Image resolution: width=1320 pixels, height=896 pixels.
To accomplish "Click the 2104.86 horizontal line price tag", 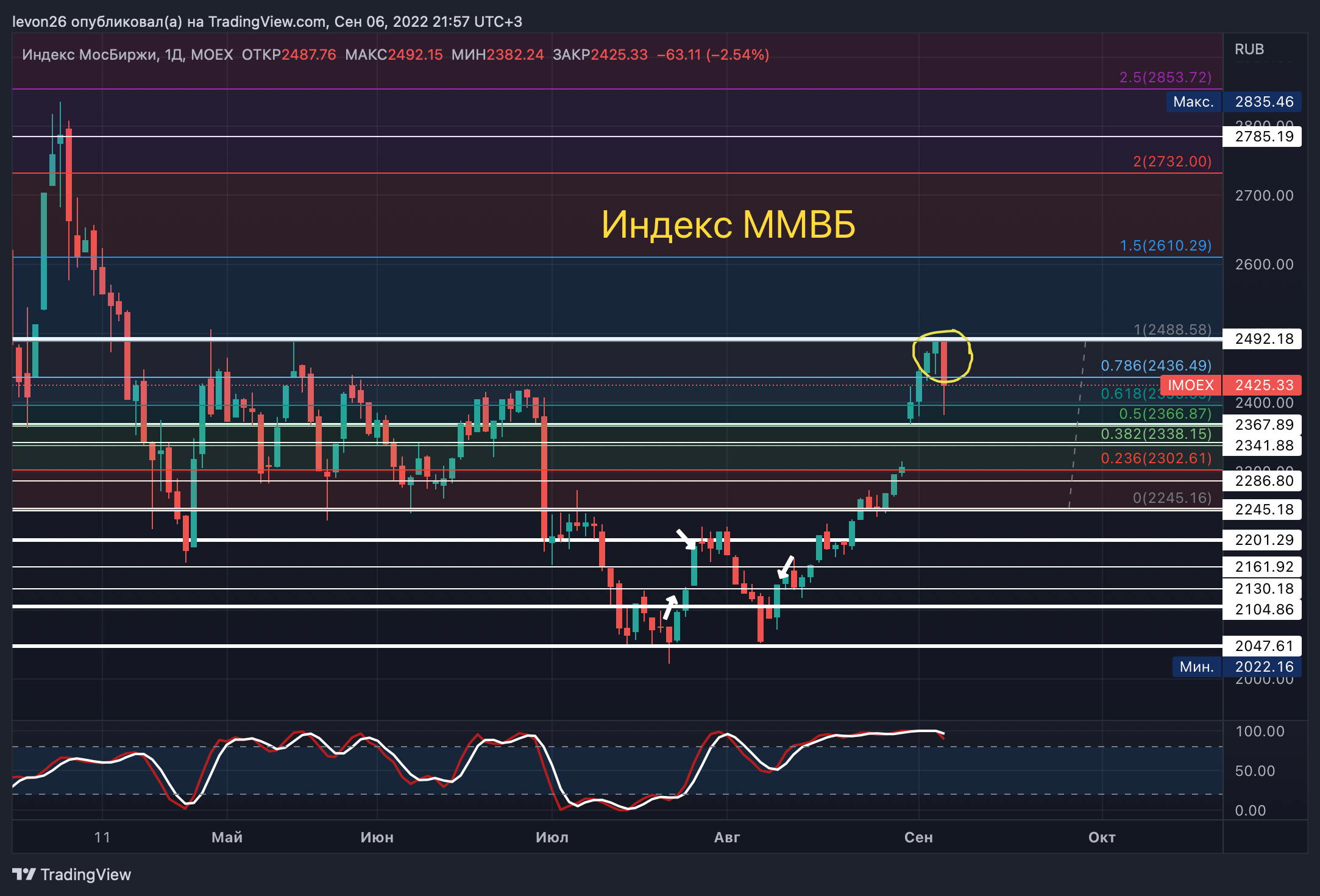I will point(1262,610).
